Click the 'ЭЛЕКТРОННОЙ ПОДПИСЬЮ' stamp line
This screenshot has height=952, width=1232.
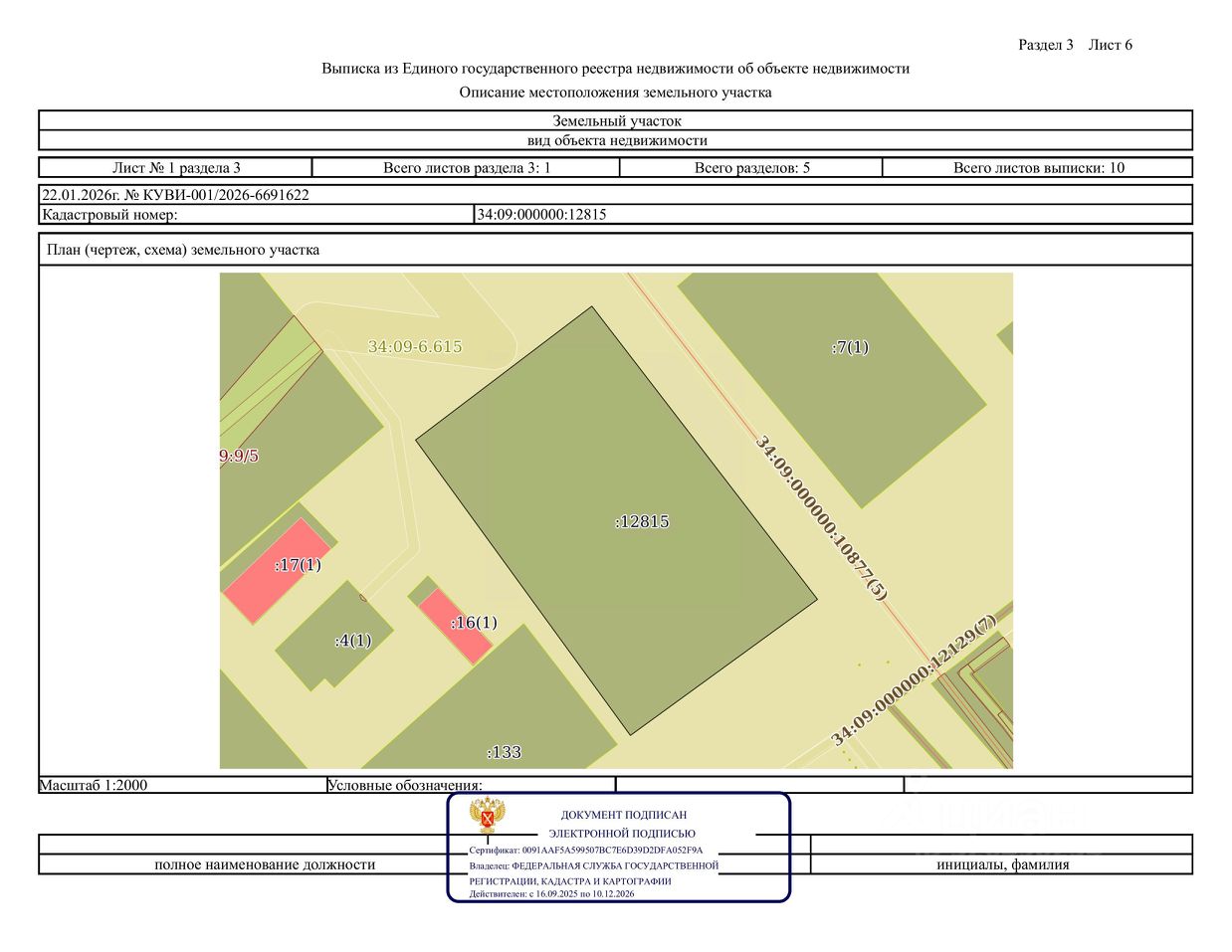click(x=622, y=834)
